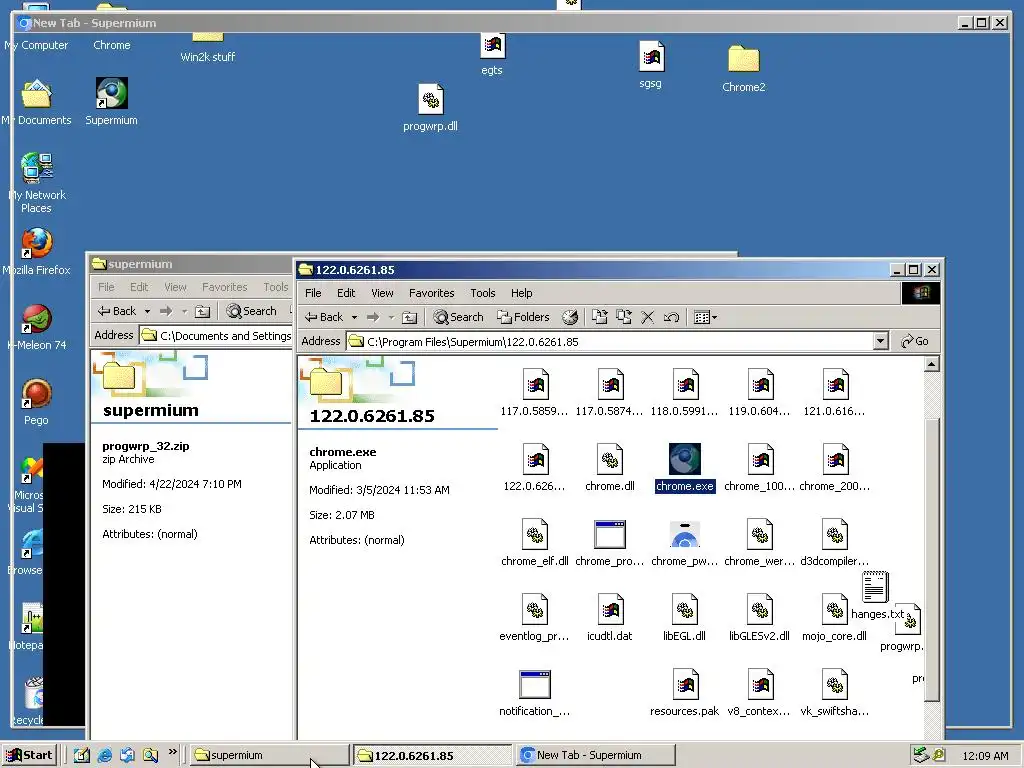Open Help menu in 122.0.6261.85 window
Screen dimensions: 1024x768
pos(521,293)
